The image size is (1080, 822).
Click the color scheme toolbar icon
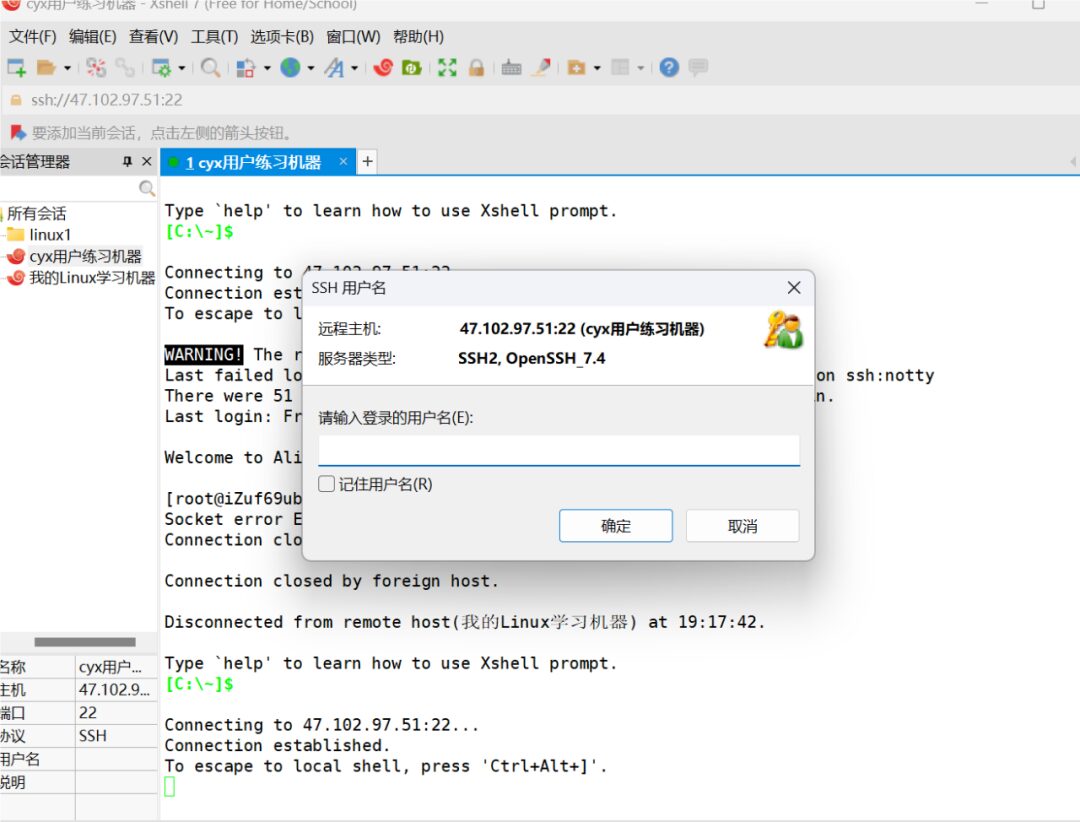click(x=246, y=68)
